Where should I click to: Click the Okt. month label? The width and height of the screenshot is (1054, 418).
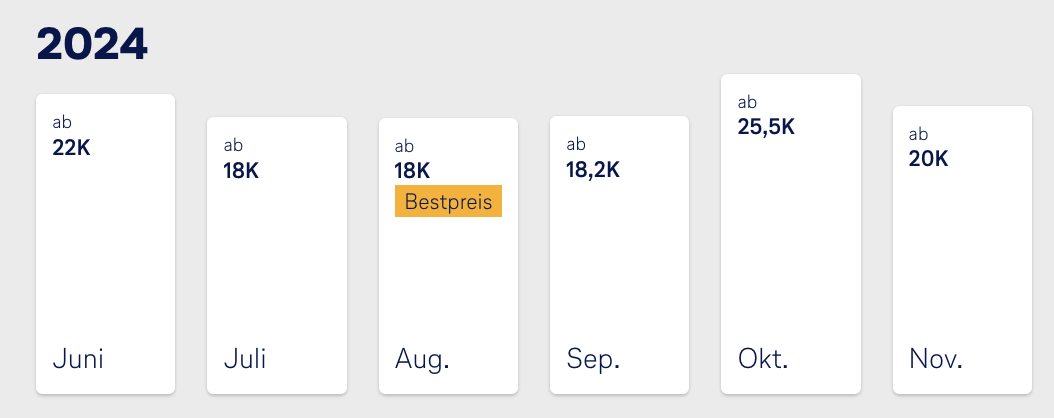coord(763,359)
